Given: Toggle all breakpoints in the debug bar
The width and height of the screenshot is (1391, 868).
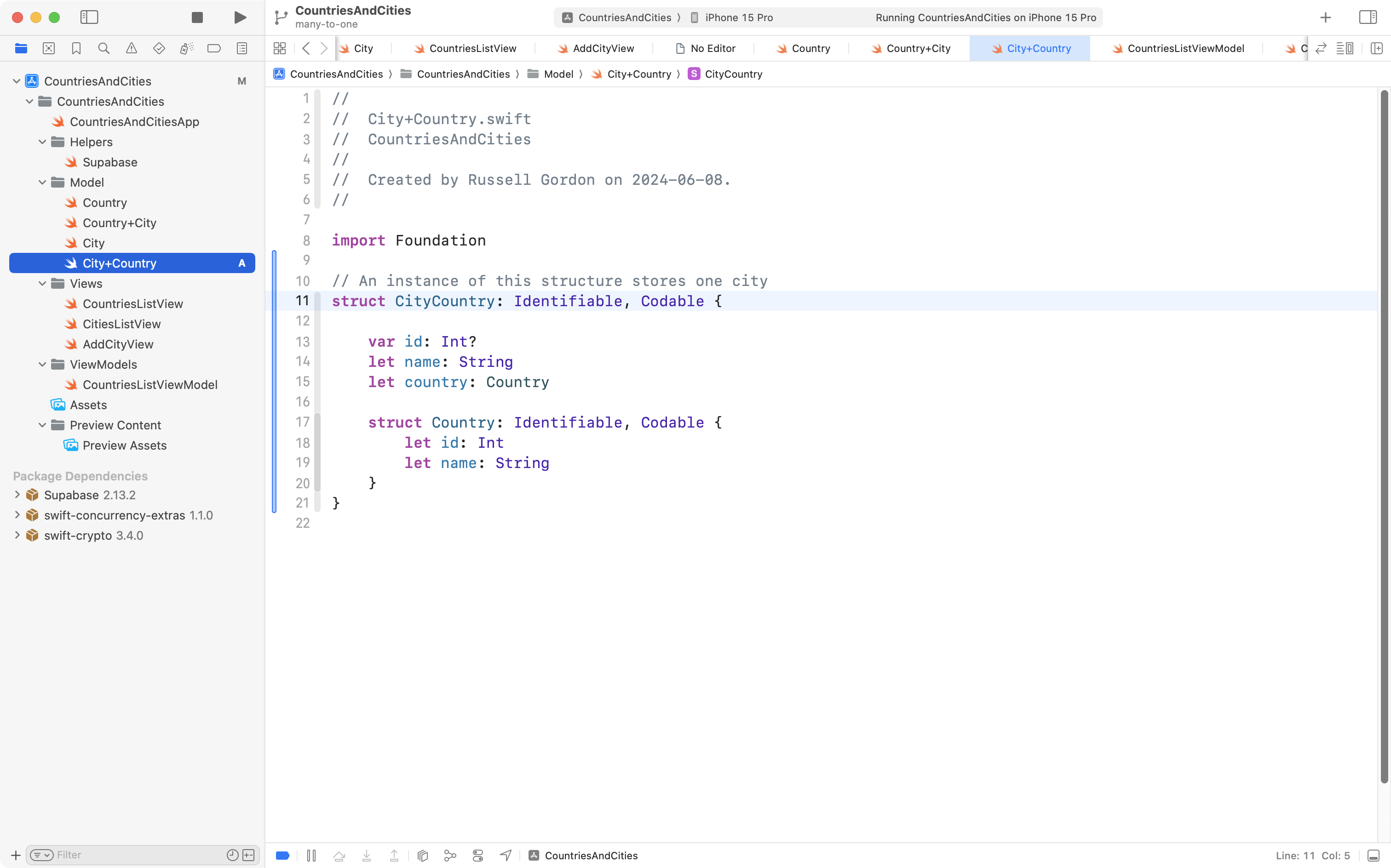Looking at the screenshot, I should point(282,856).
